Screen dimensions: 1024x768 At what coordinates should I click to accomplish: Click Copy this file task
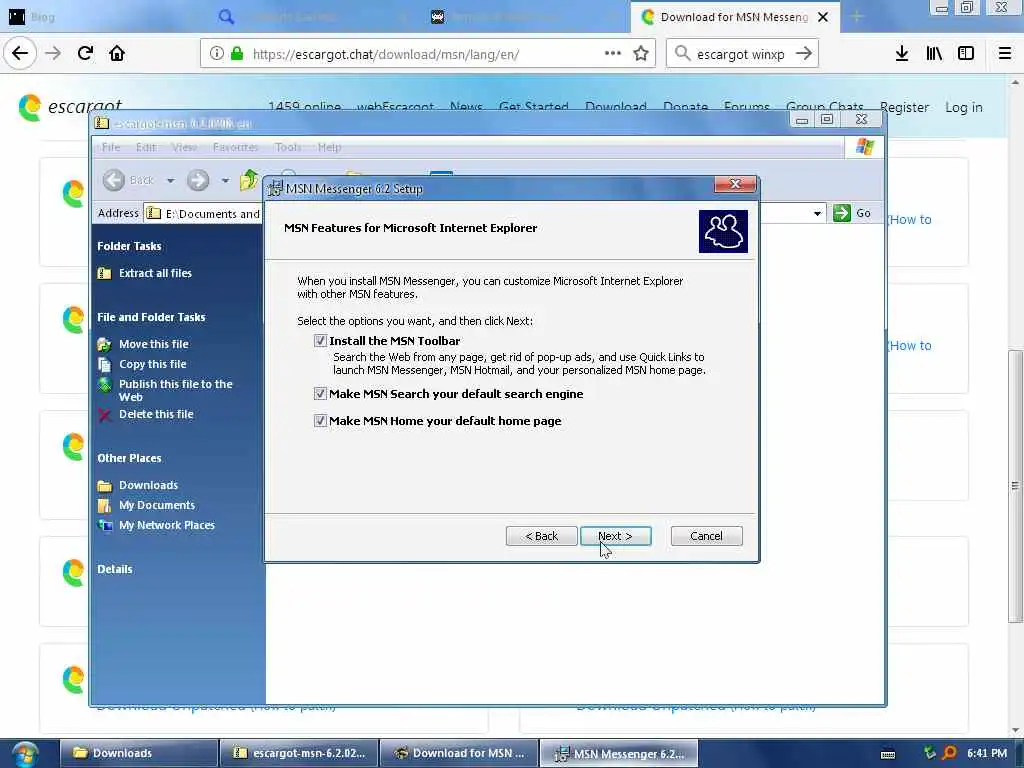(152, 364)
